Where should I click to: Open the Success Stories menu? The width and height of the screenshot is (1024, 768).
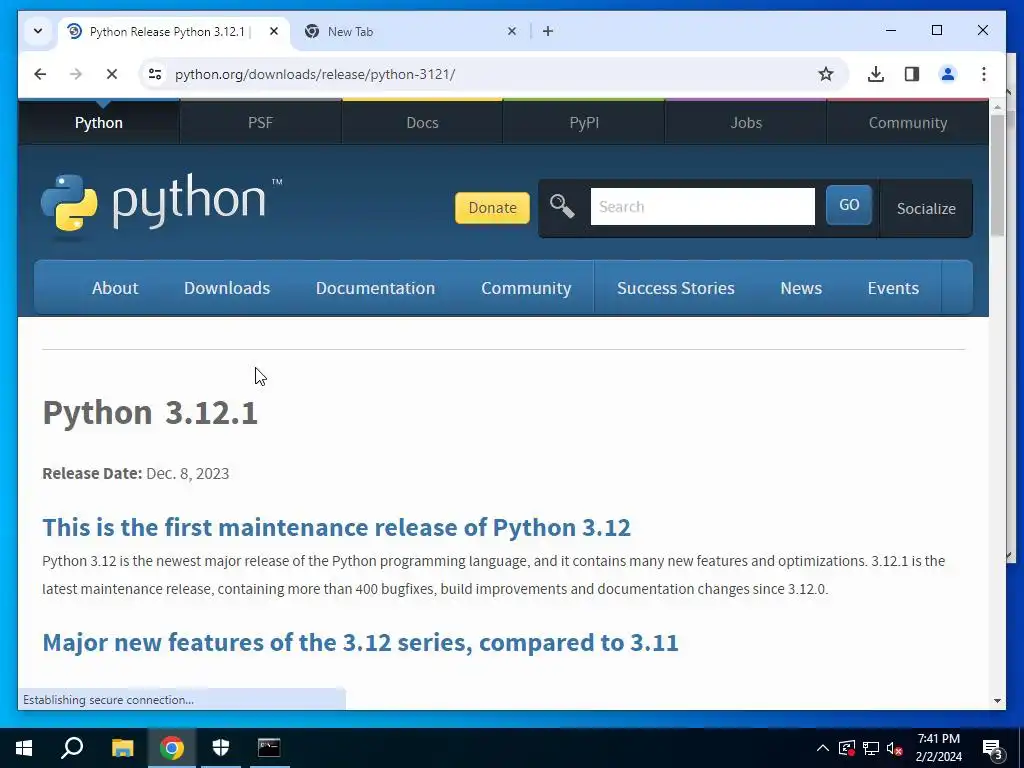coord(675,288)
